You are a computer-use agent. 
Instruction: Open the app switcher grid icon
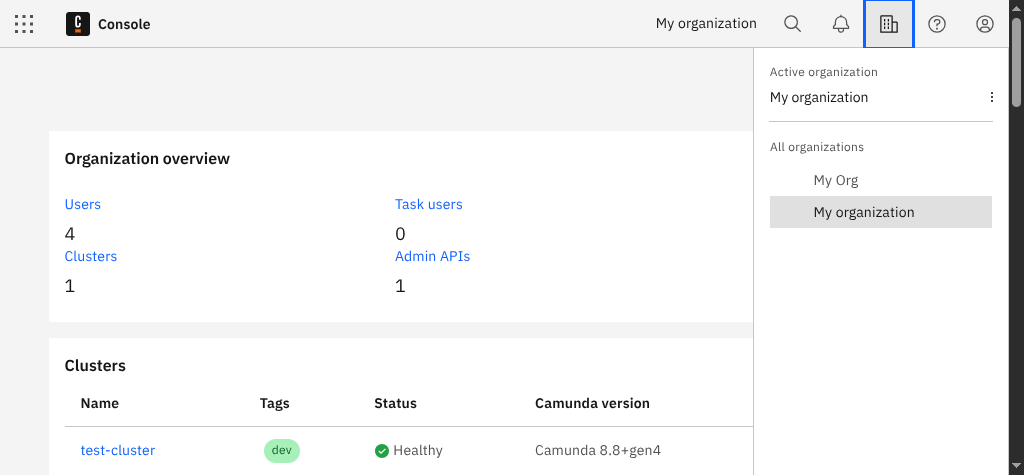(x=24, y=24)
